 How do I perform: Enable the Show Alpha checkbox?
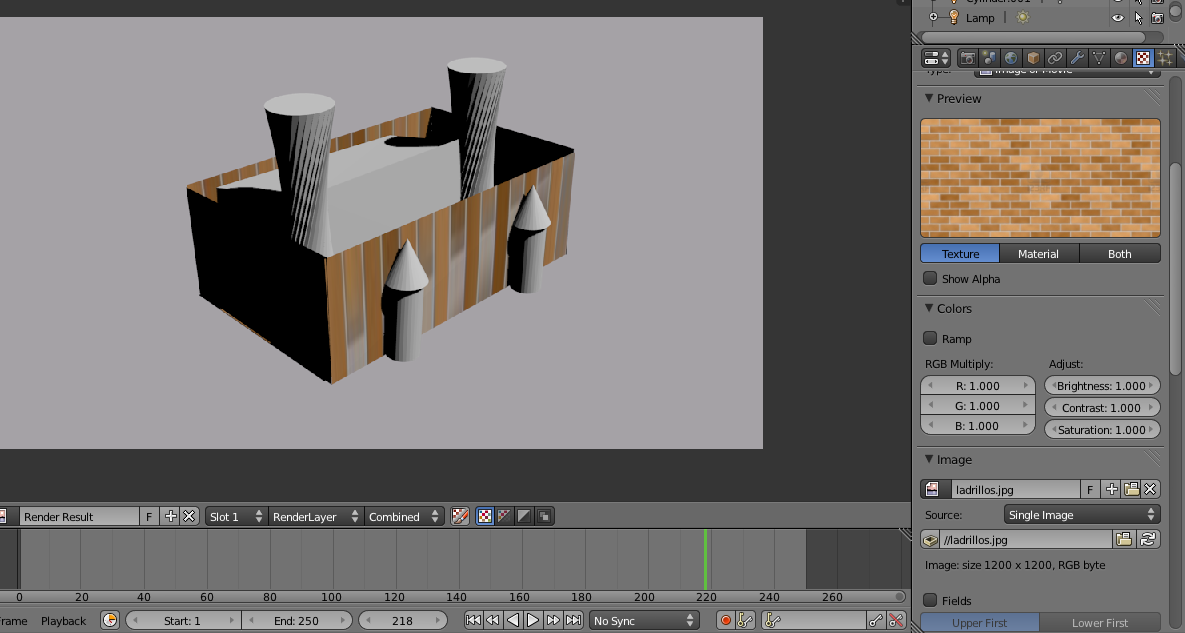click(930, 279)
